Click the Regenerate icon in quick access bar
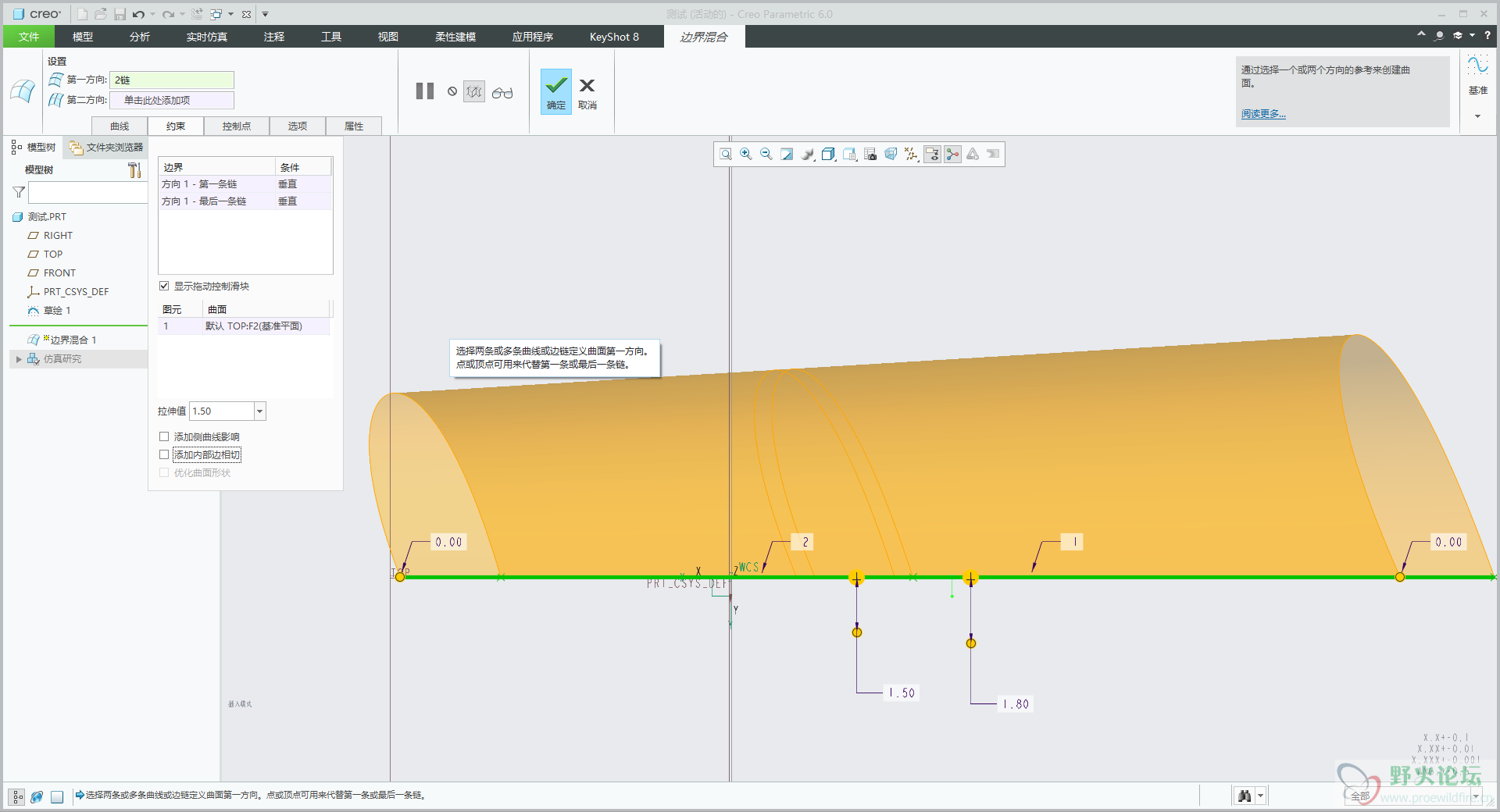The width and height of the screenshot is (1500, 812). click(197, 14)
